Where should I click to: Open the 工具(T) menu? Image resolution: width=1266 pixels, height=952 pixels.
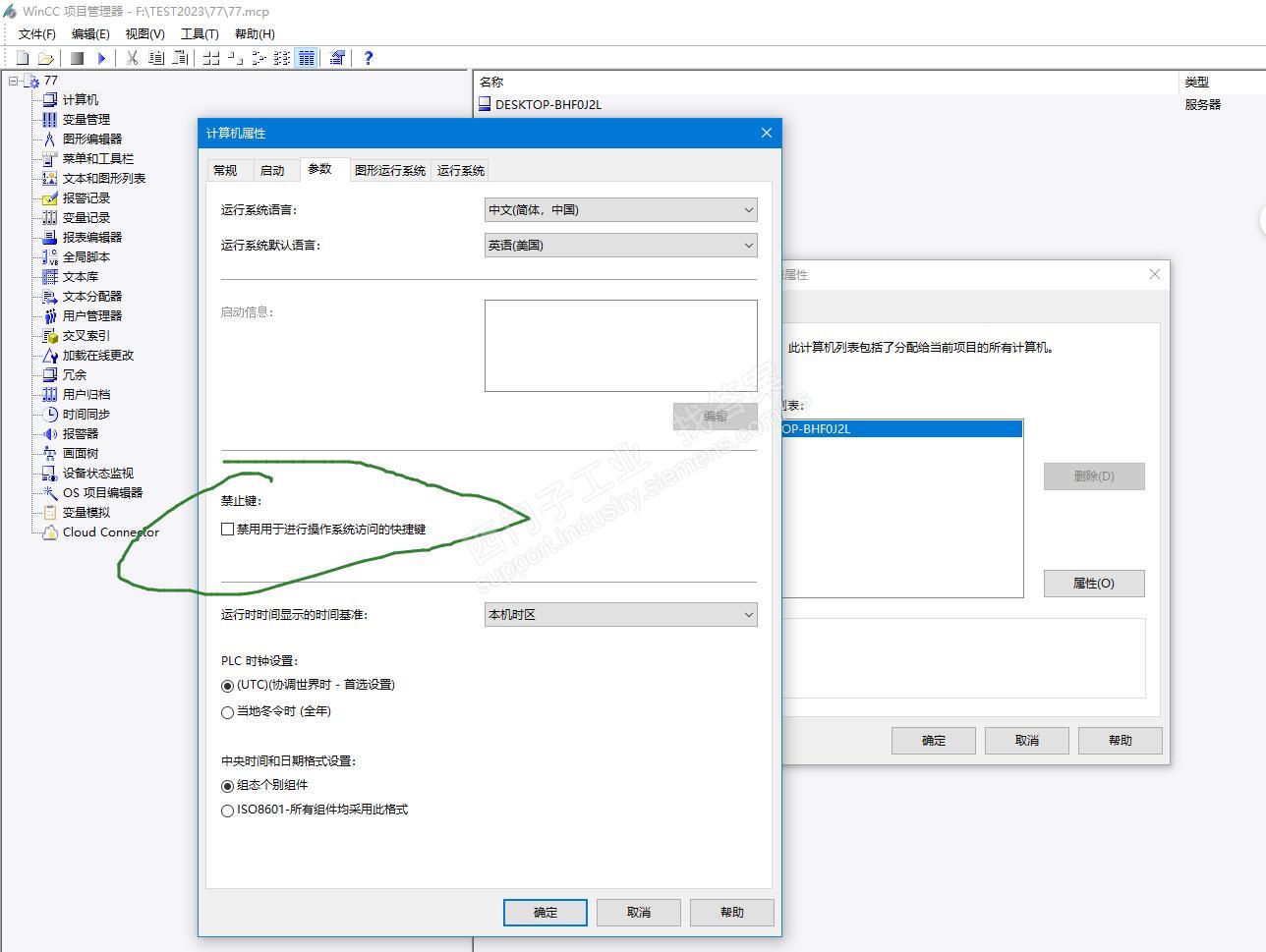(x=200, y=33)
